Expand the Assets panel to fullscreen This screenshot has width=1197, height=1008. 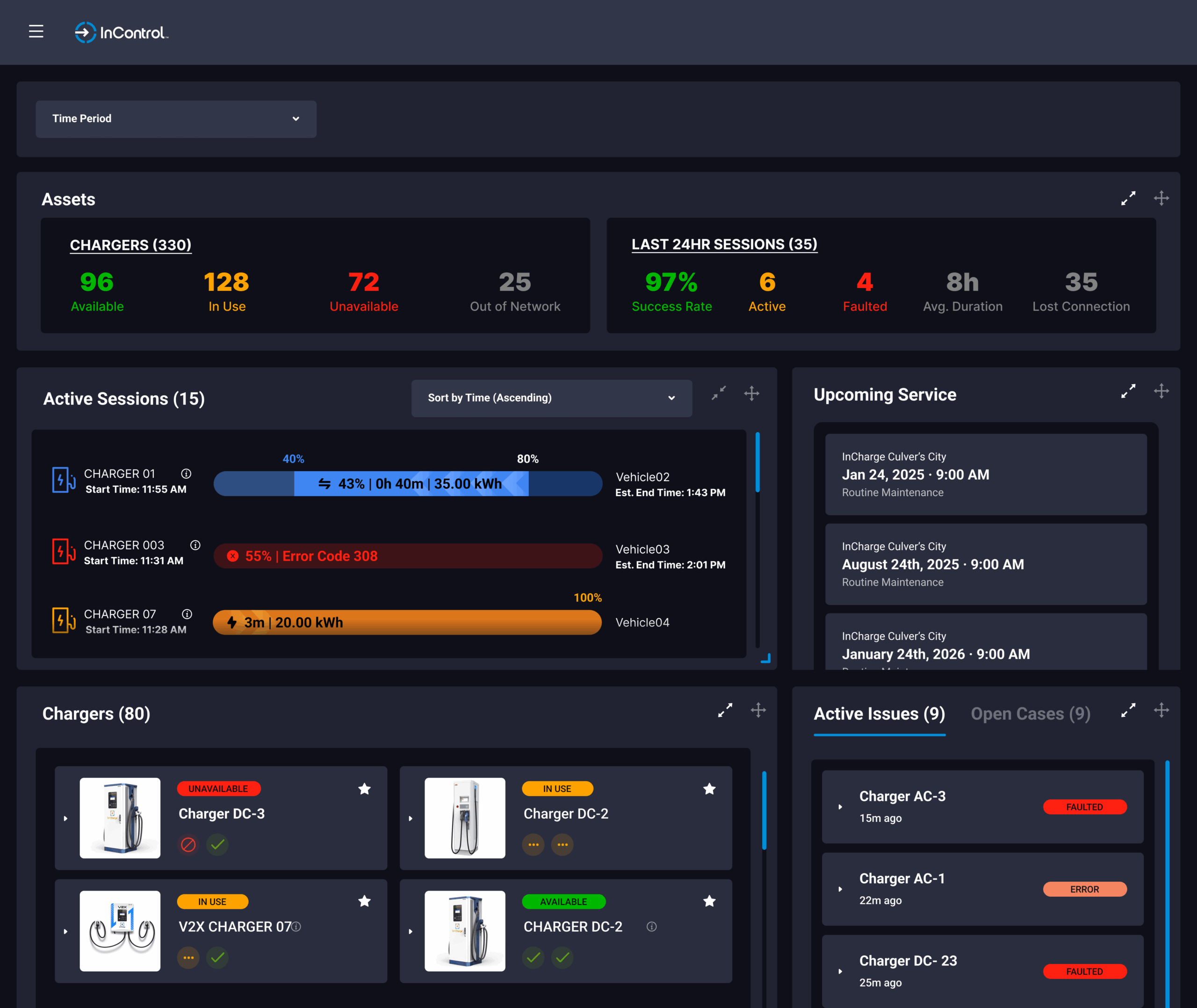(1128, 198)
